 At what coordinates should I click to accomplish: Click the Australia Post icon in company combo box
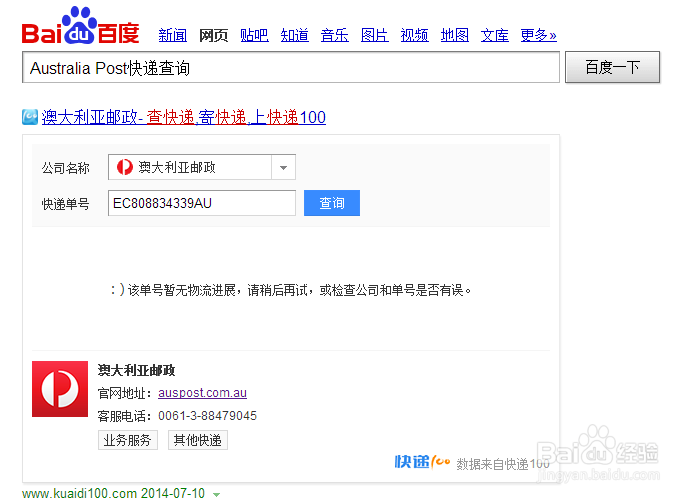tap(125, 167)
